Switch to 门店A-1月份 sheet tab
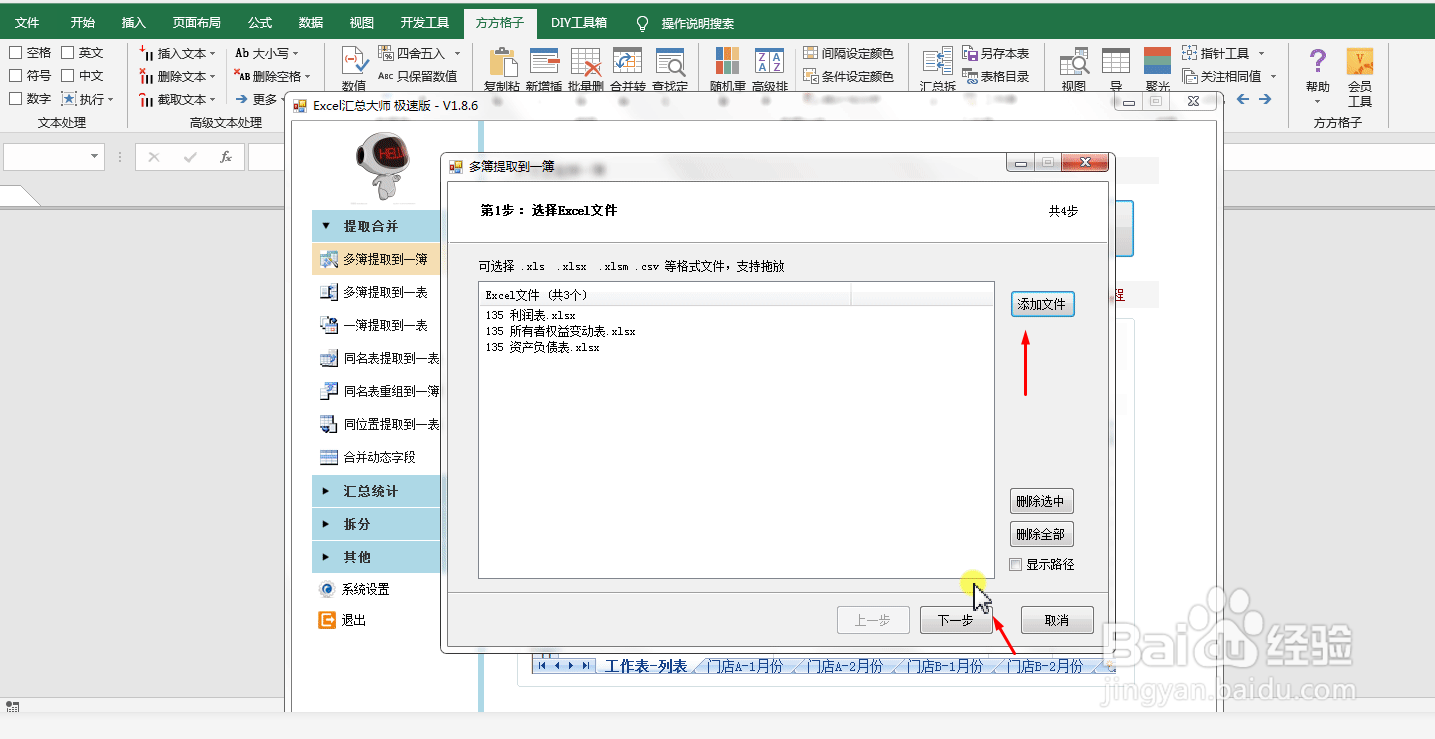Image resolution: width=1435 pixels, height=739 pixels. point(745,666)
